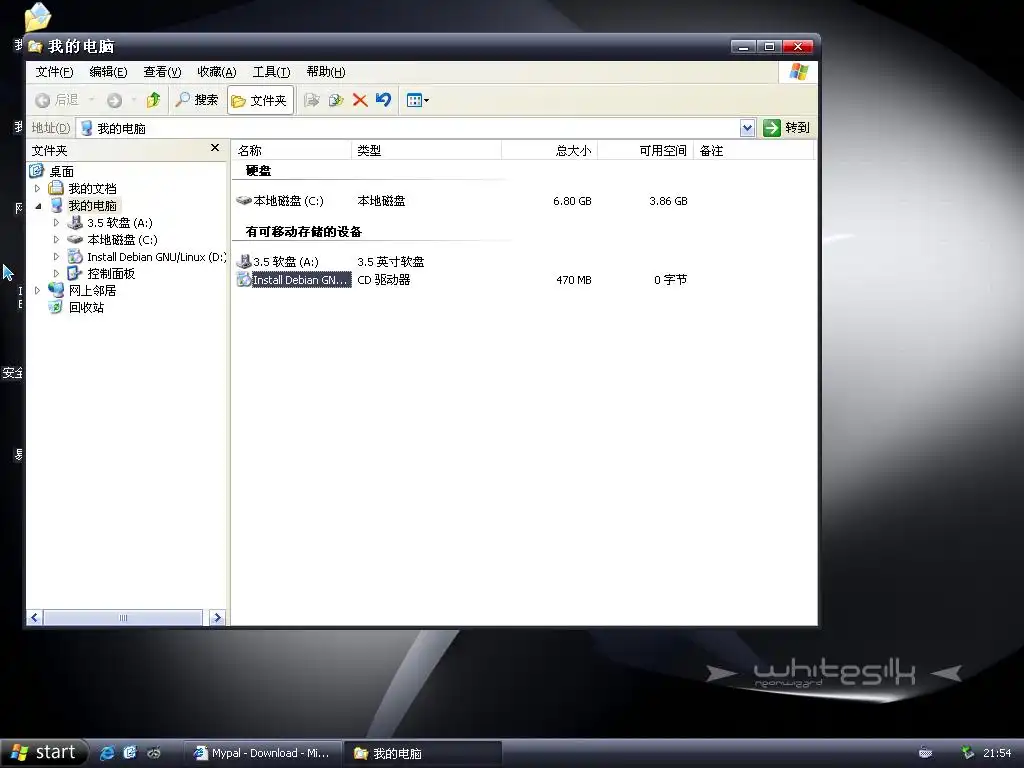This screenshot has width=1024, height=768.
Task: Open the 工具(T) menu
Action: pyautogui.click(x=271, y=72)
